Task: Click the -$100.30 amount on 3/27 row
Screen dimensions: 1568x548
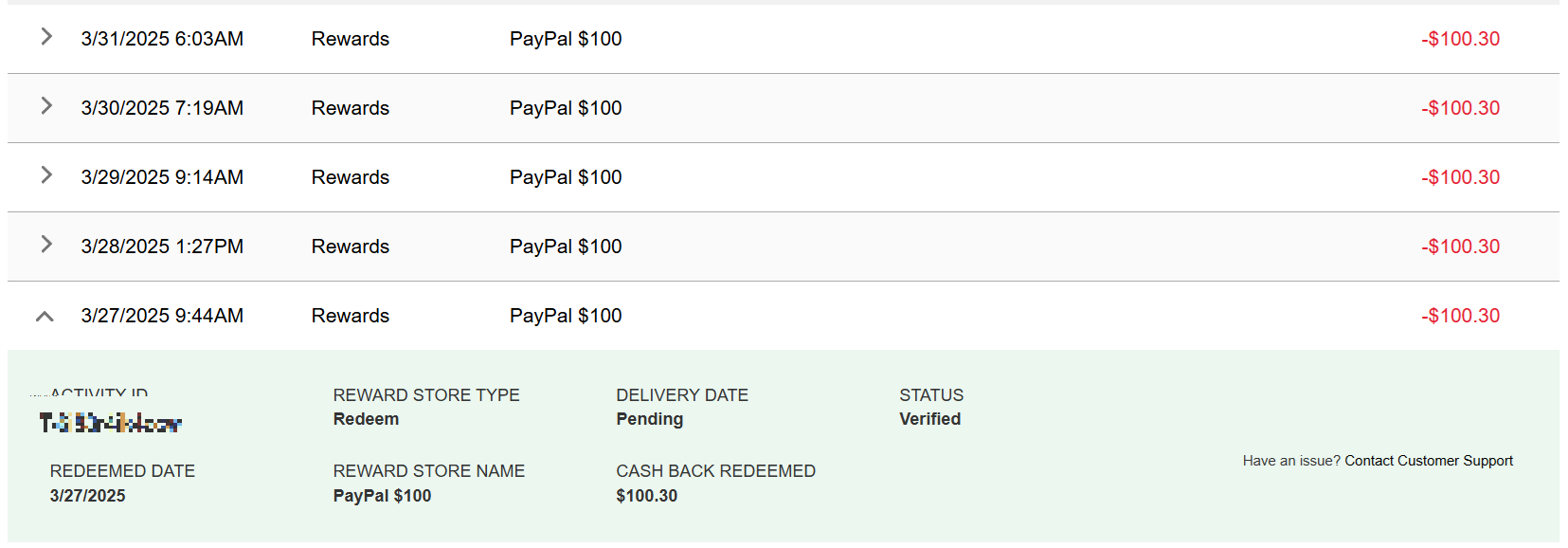Action: pyautogui.click(x=1460, y=316)
